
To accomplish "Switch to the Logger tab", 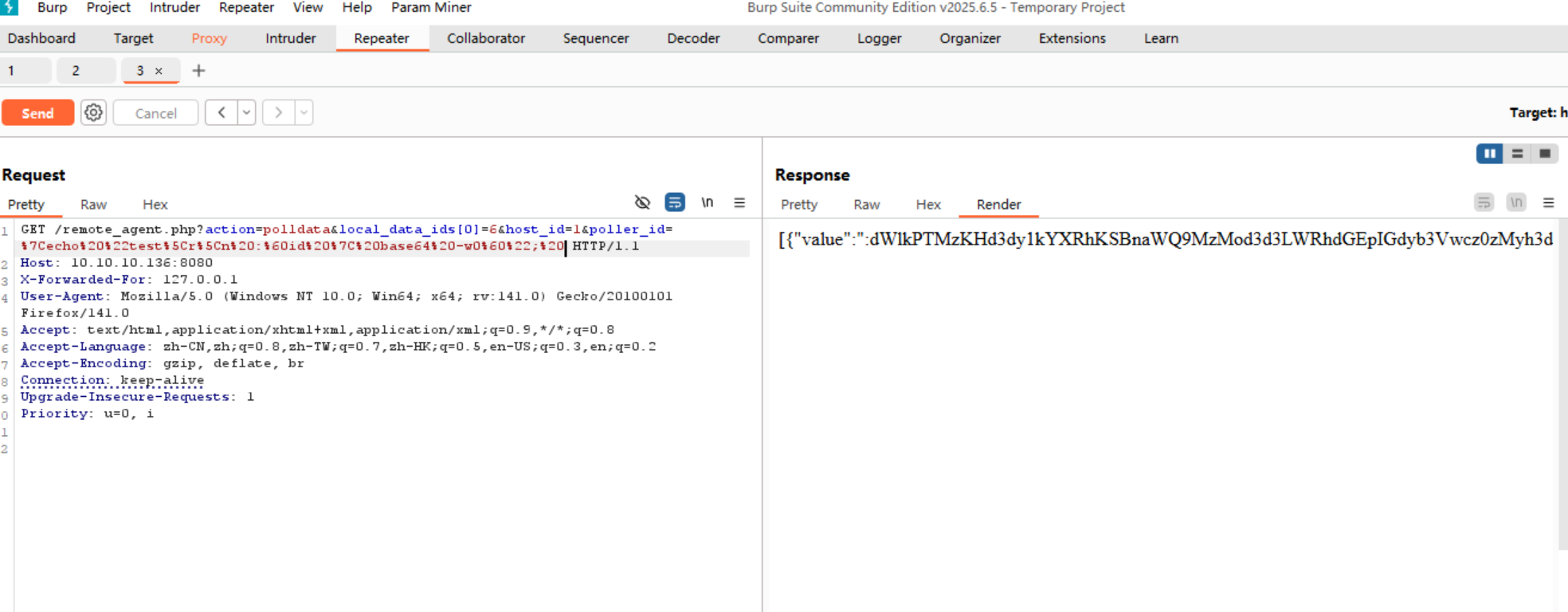I will (x=879, y=38).
